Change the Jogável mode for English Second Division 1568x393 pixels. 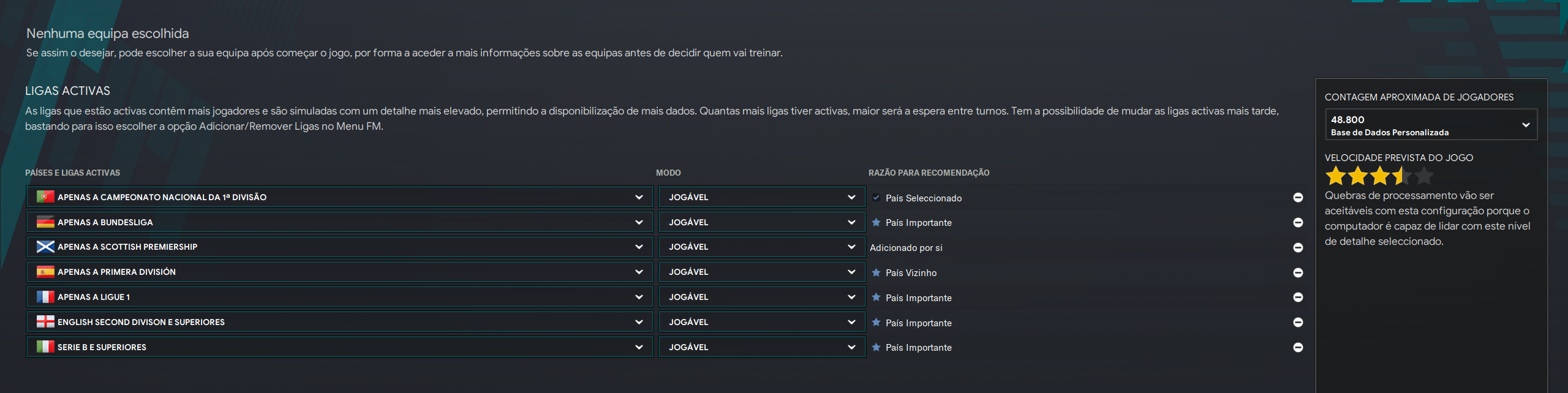[x=762, y=322]
